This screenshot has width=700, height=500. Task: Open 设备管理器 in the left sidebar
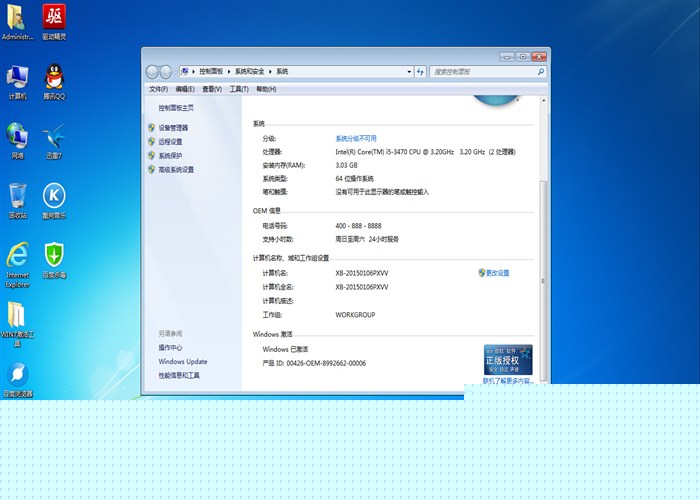(173, 128)
